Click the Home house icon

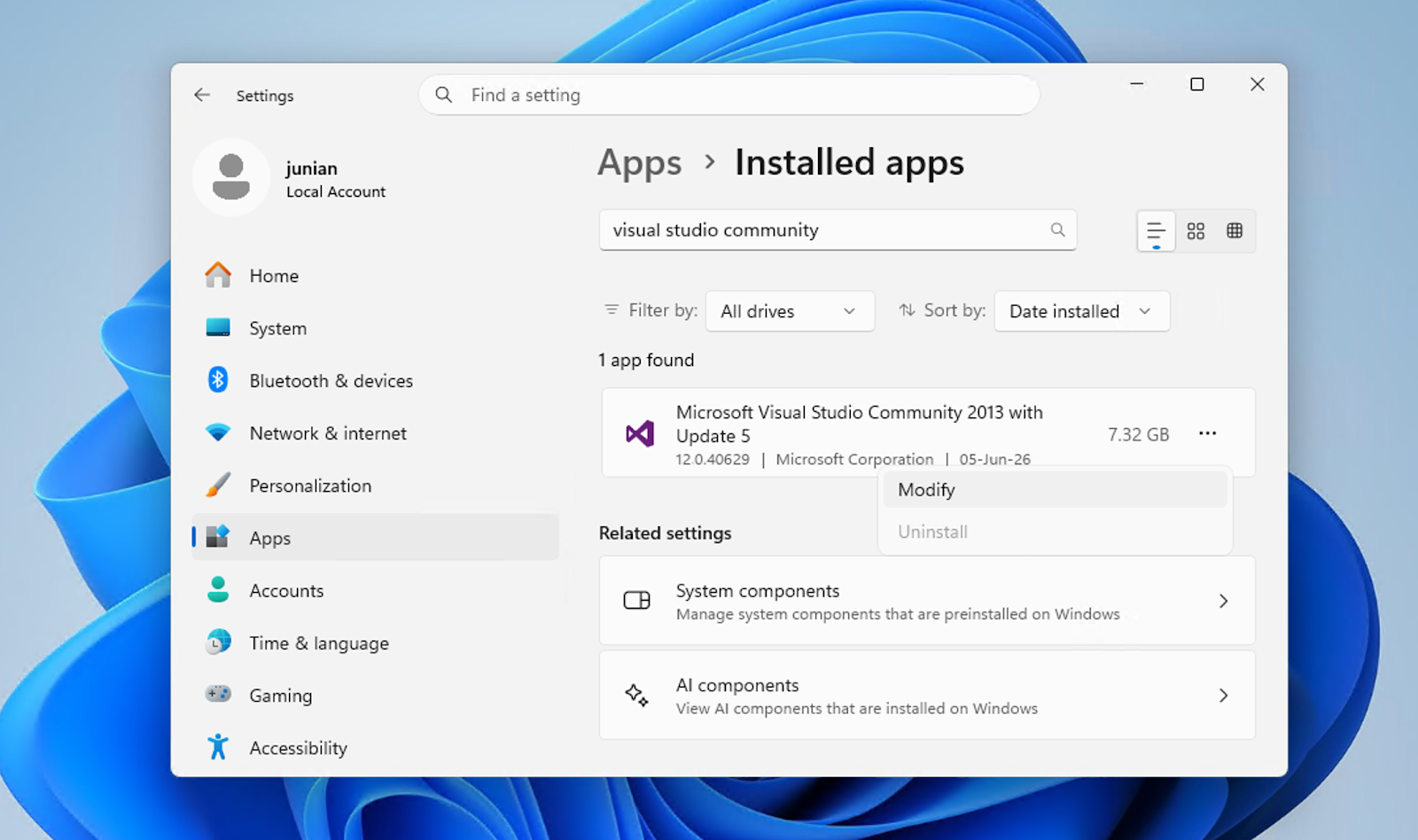tap(218, 275)
